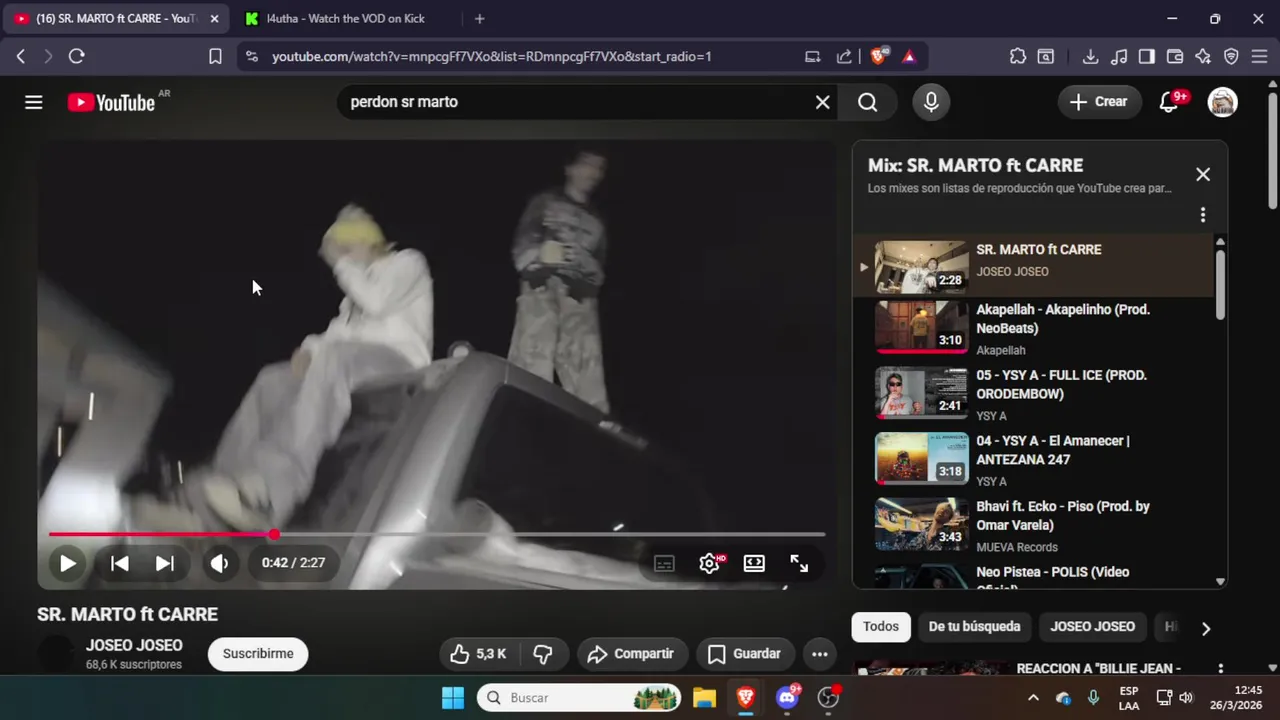
Task: Open browser main menu
Action: pyautogui.click(x=1260, y=57)
